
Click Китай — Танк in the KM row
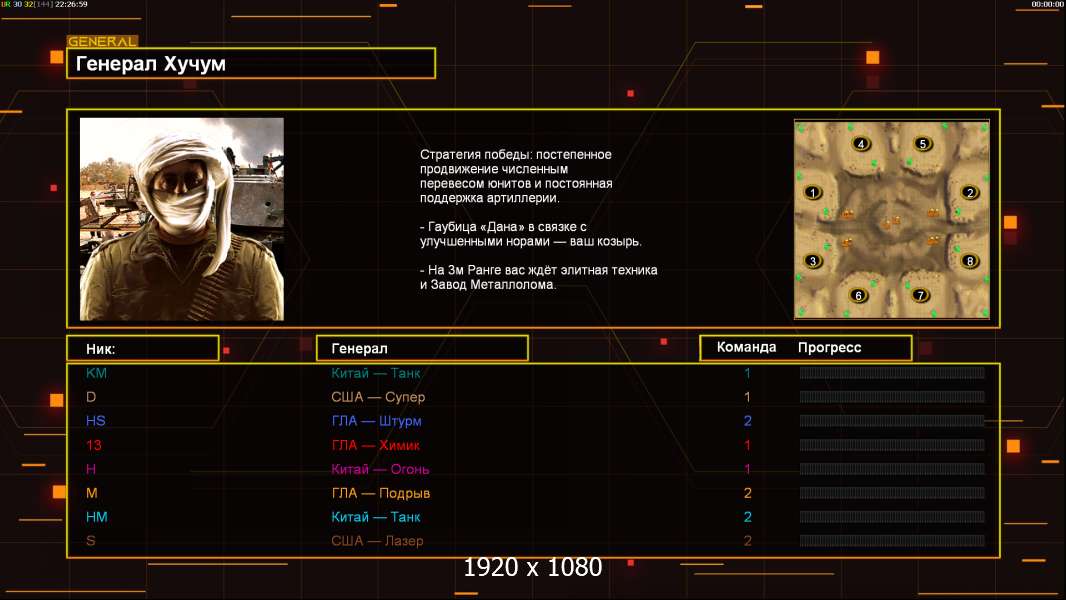[x=375, y=372]
